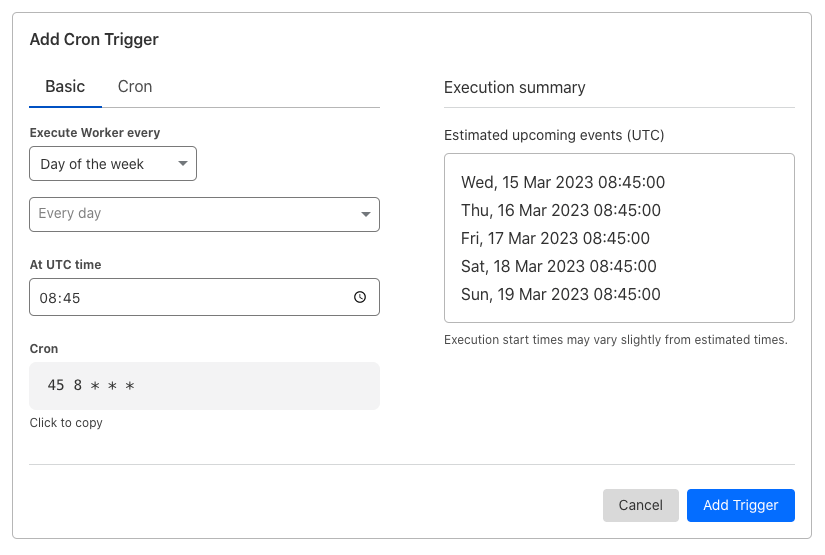This screenshot has width=825, height=555.
Task: Click the Cancel button
Action: tap(640, 506)
